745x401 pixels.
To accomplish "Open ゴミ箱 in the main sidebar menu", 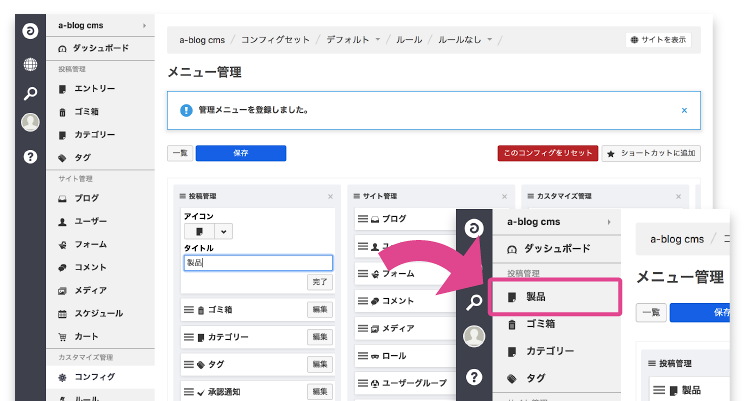I will point(100,112).
